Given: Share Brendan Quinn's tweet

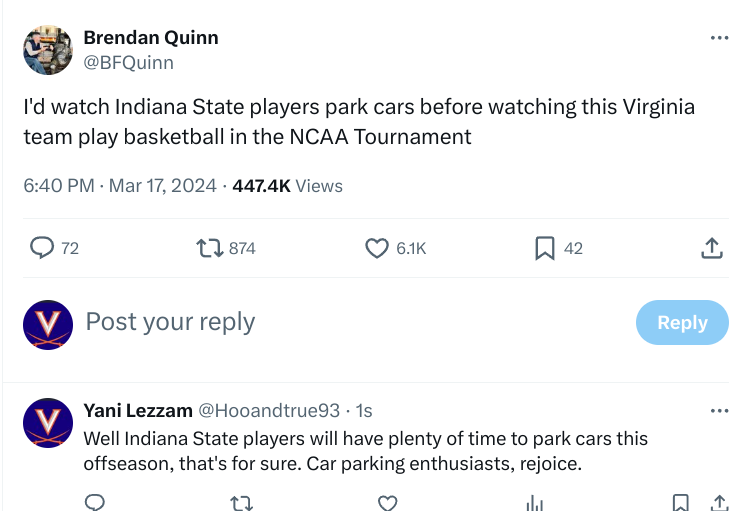Looking at the screenshot, I should [711, 247].
